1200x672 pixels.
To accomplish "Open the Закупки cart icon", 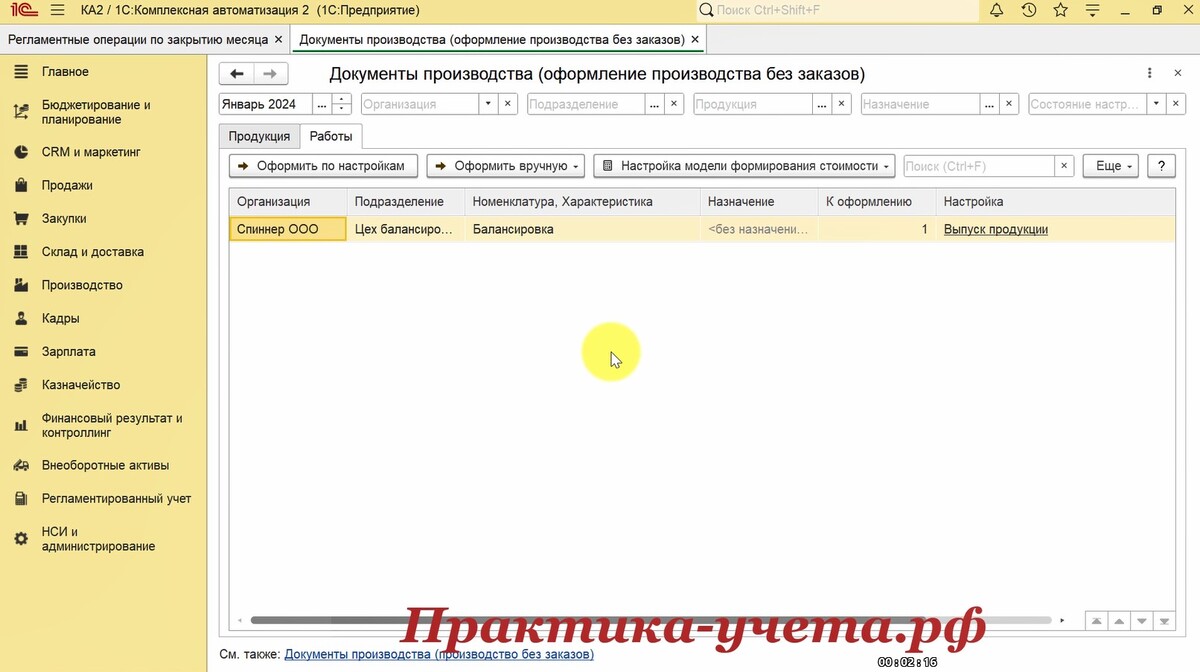I will 21,218.
